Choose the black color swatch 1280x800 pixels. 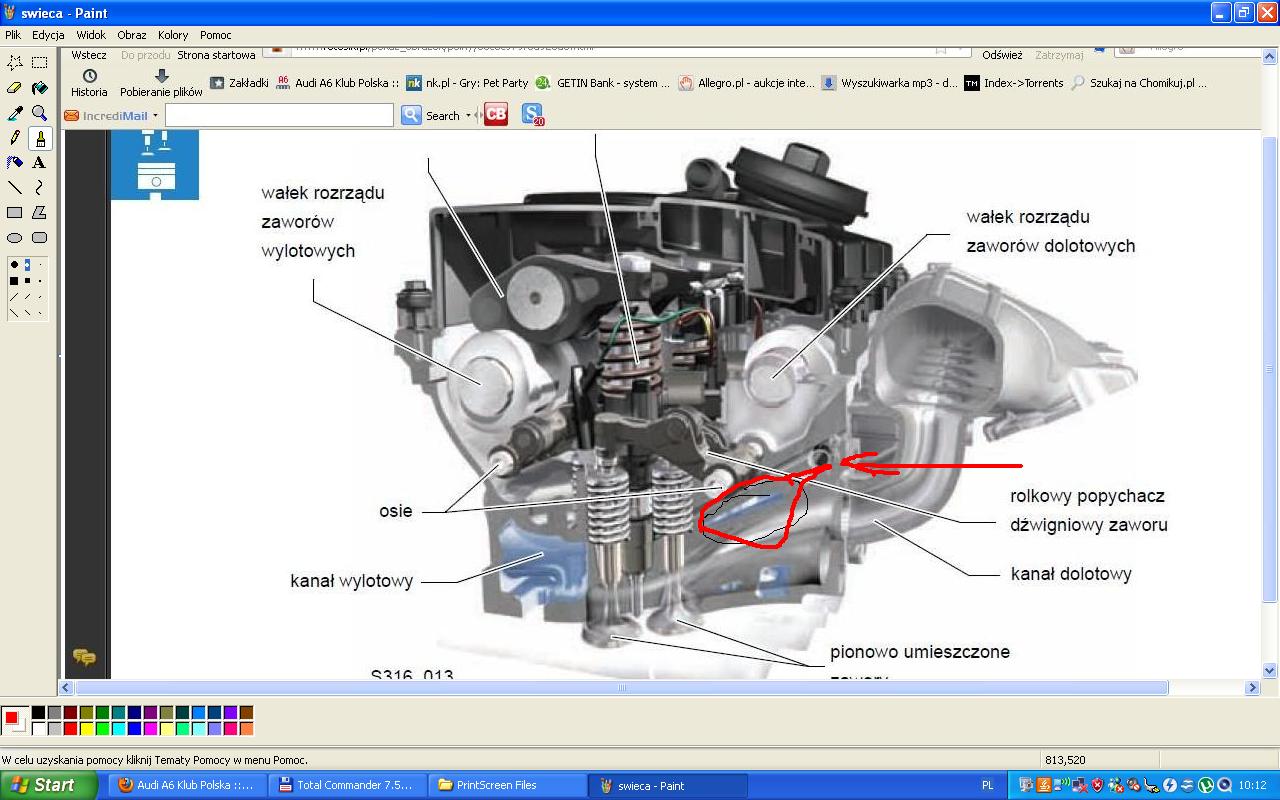coord(38,713)
